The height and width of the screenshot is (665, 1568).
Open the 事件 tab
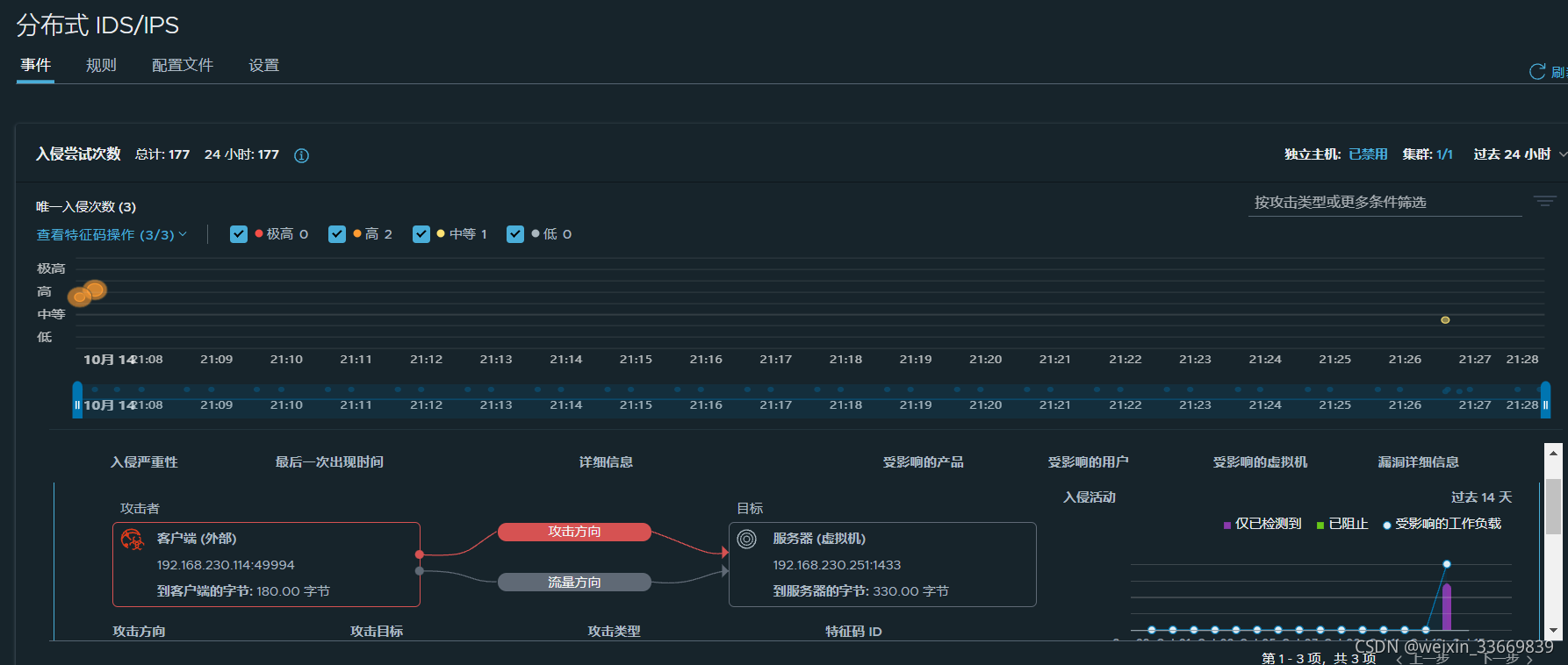pos(35,65)
